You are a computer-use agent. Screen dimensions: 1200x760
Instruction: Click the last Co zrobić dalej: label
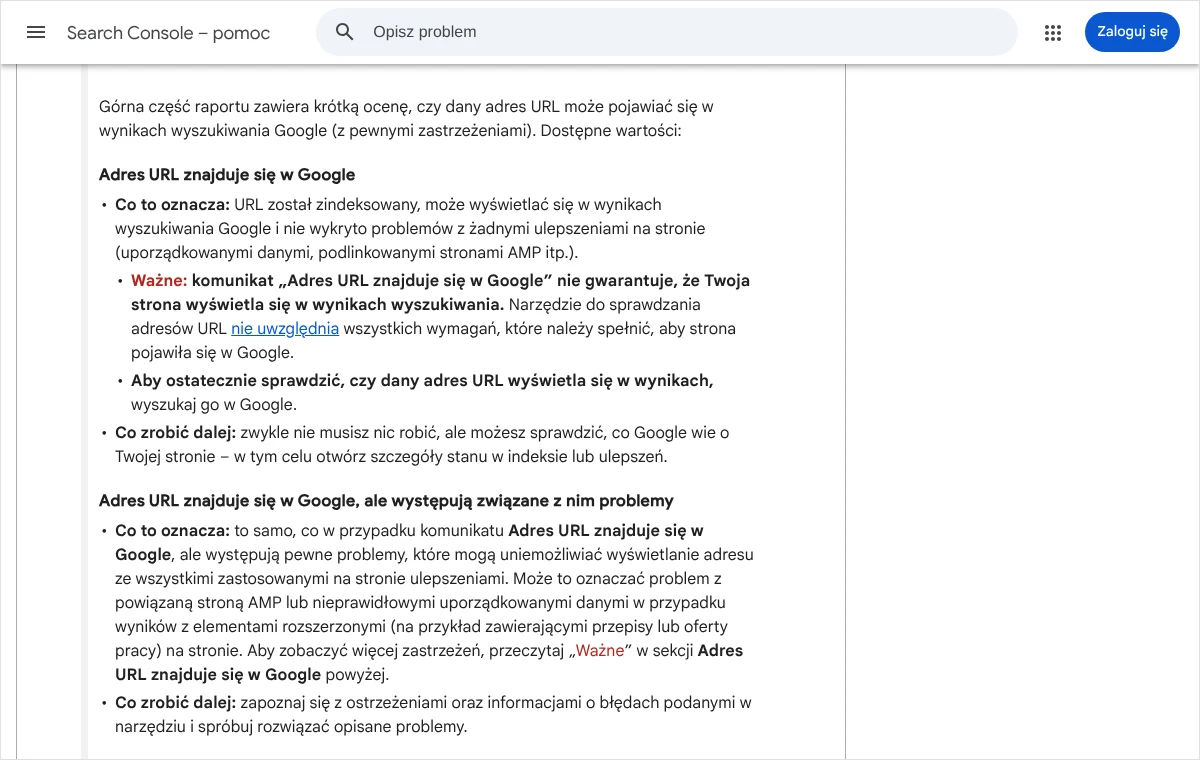[175, 703]
